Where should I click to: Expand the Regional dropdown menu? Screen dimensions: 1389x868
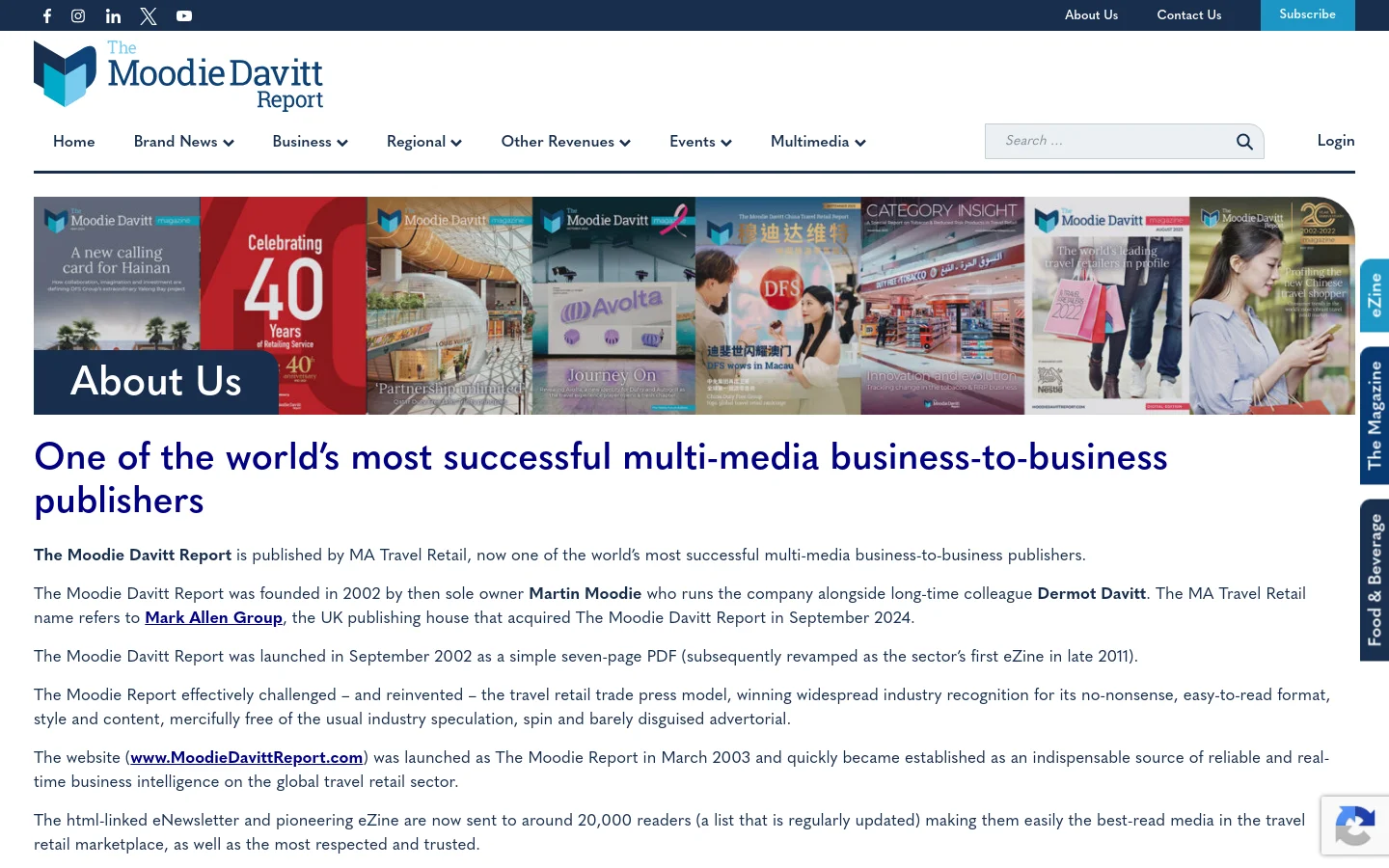[424, 142]
